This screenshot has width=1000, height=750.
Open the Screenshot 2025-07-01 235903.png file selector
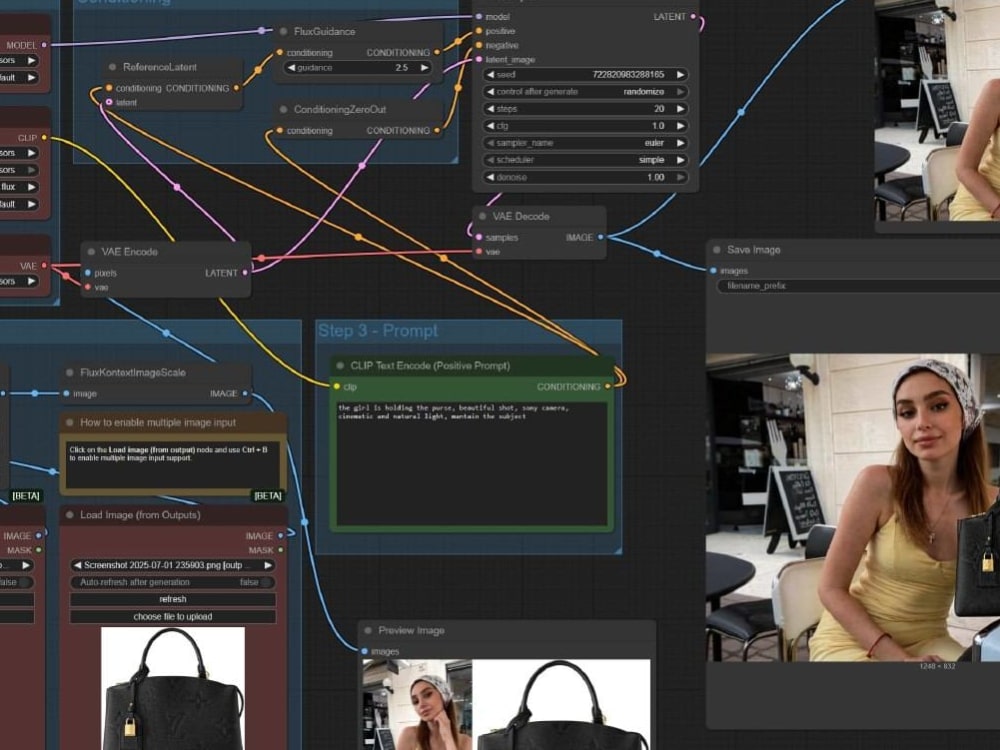tap(172, 565)
